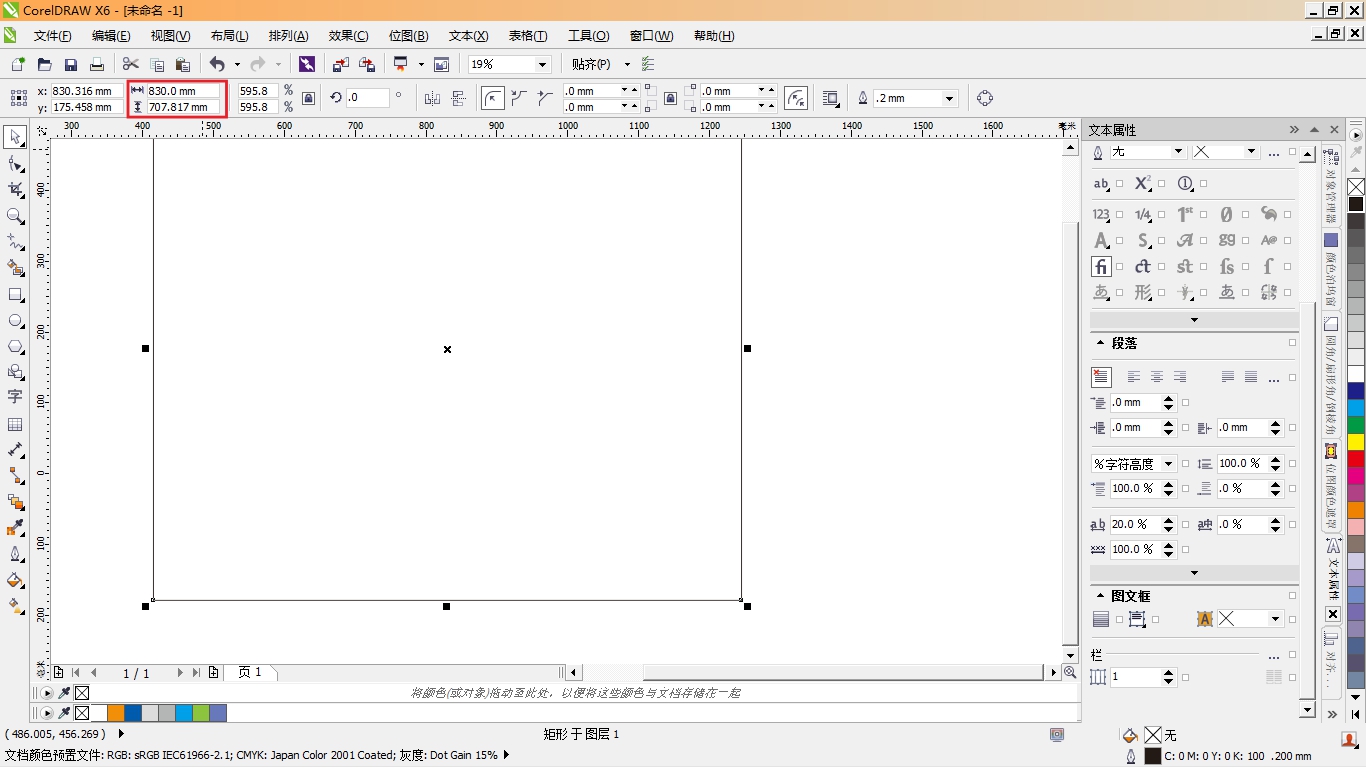The height and width of the screenshot is (768, 1366).
Task: Toggle the fi standard ligatures feature
Action: [1101, 266]
